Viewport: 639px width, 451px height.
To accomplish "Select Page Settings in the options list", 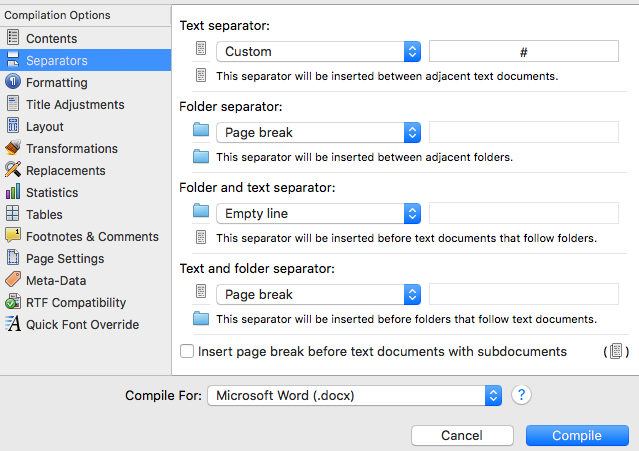I will coord(65,258).
